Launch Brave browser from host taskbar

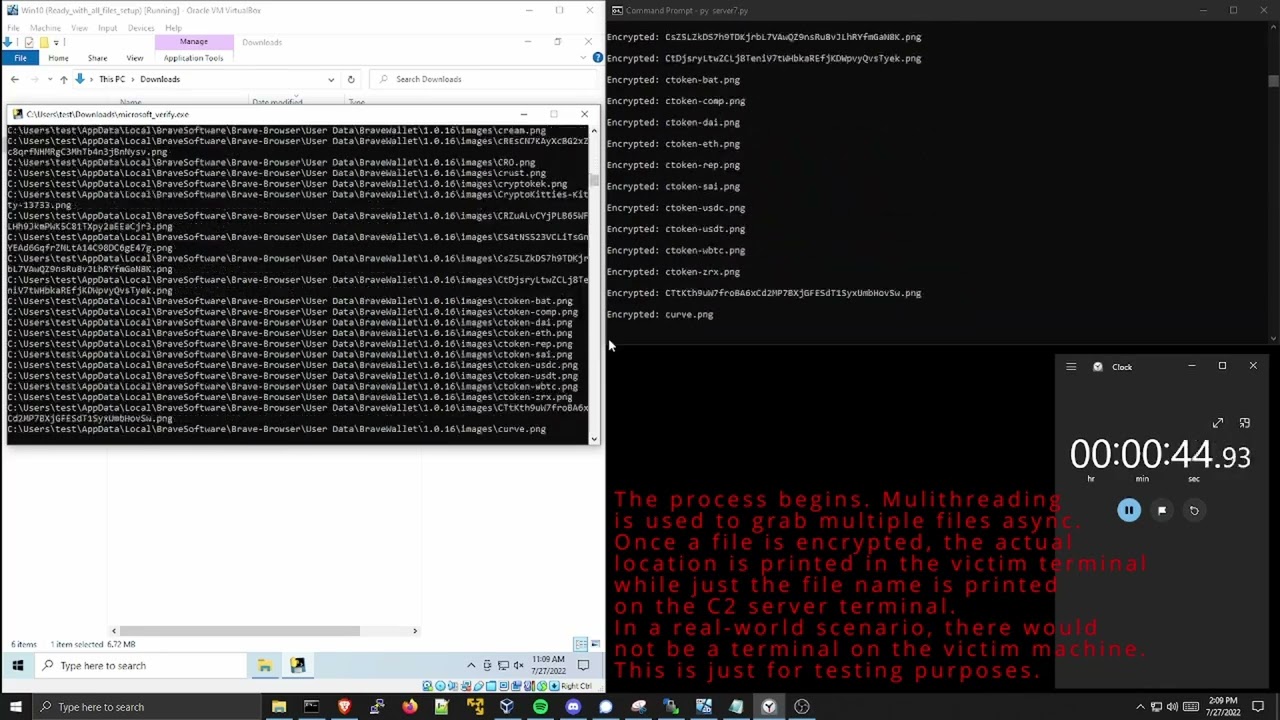(345, 707)
